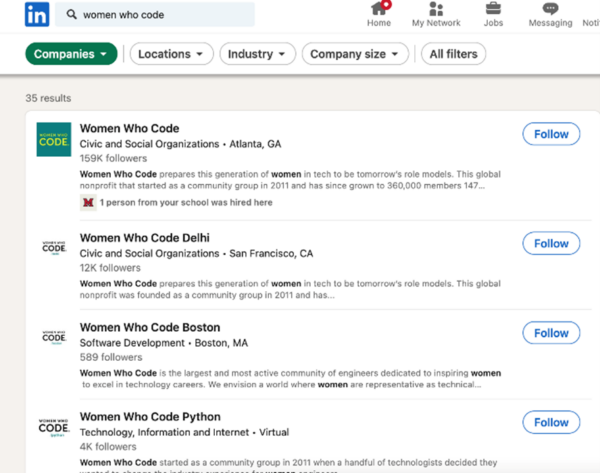The image size is (600, 473).
Task: Click 'Civic and Social Organizations • San Francisco, CA' text
Action: (x=196, y=253)
